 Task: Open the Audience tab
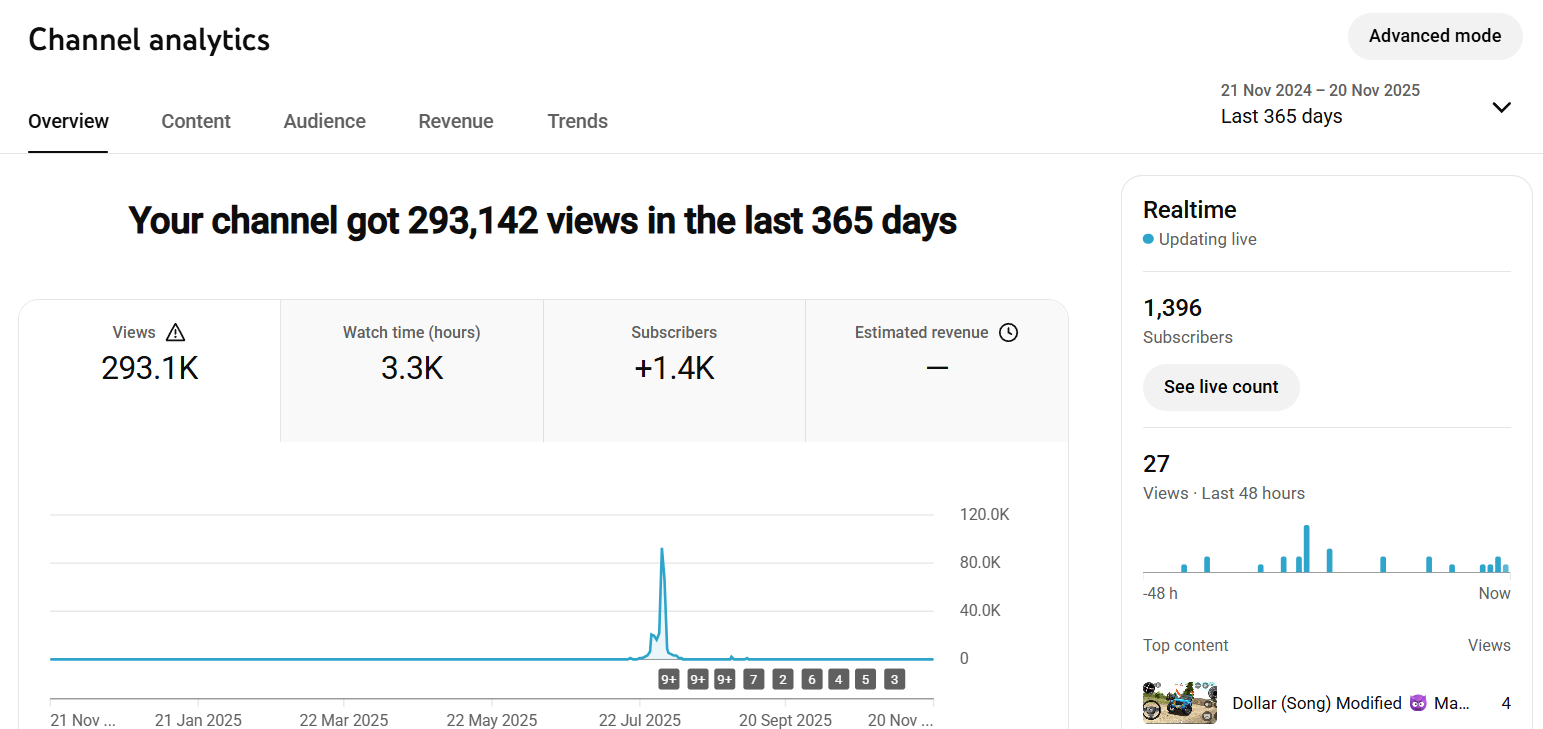[x=324, y=121]
